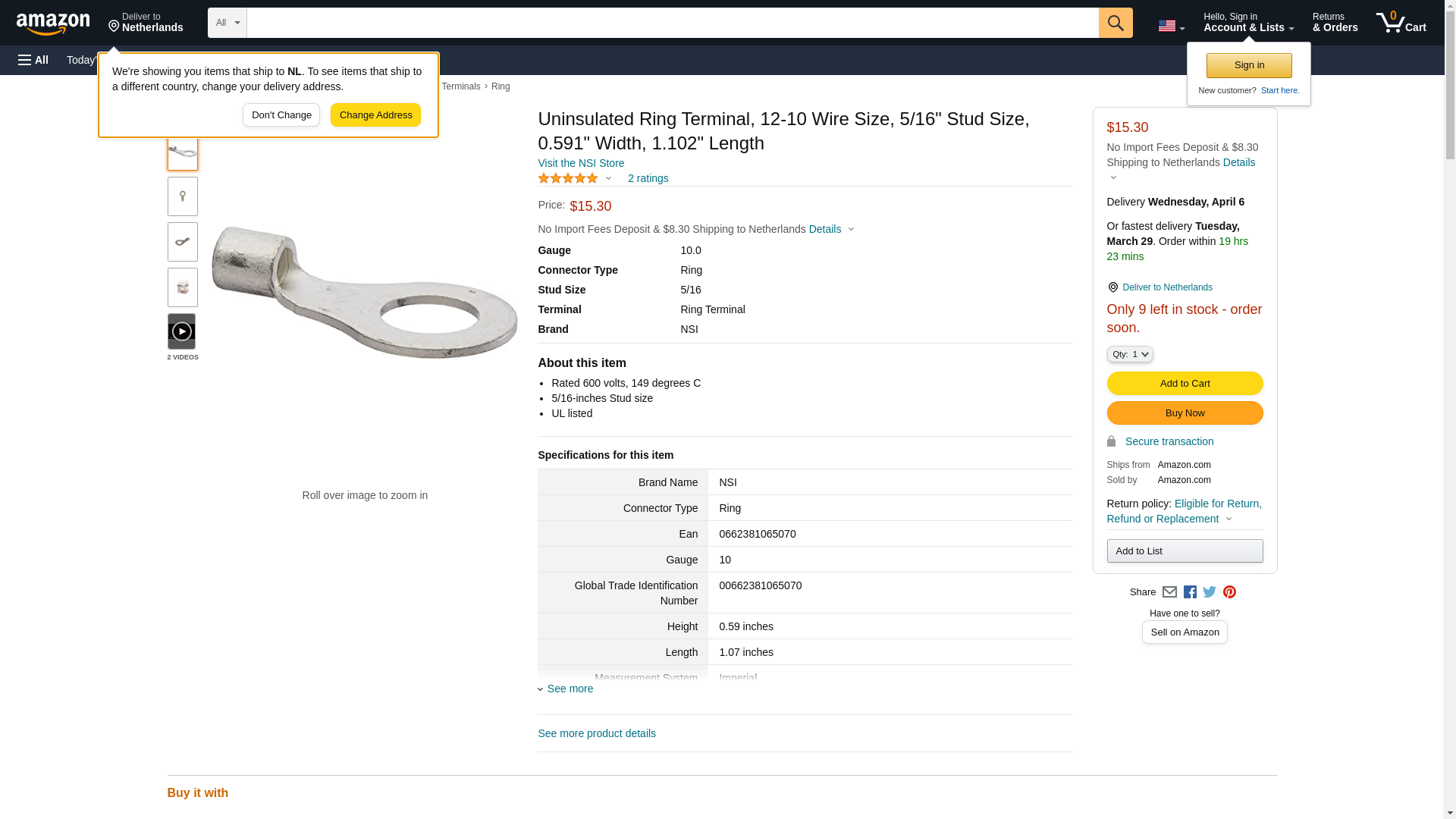Open the country flag language selector
The height and width of the screenshot is (819, 1456).
(1171, 26)
